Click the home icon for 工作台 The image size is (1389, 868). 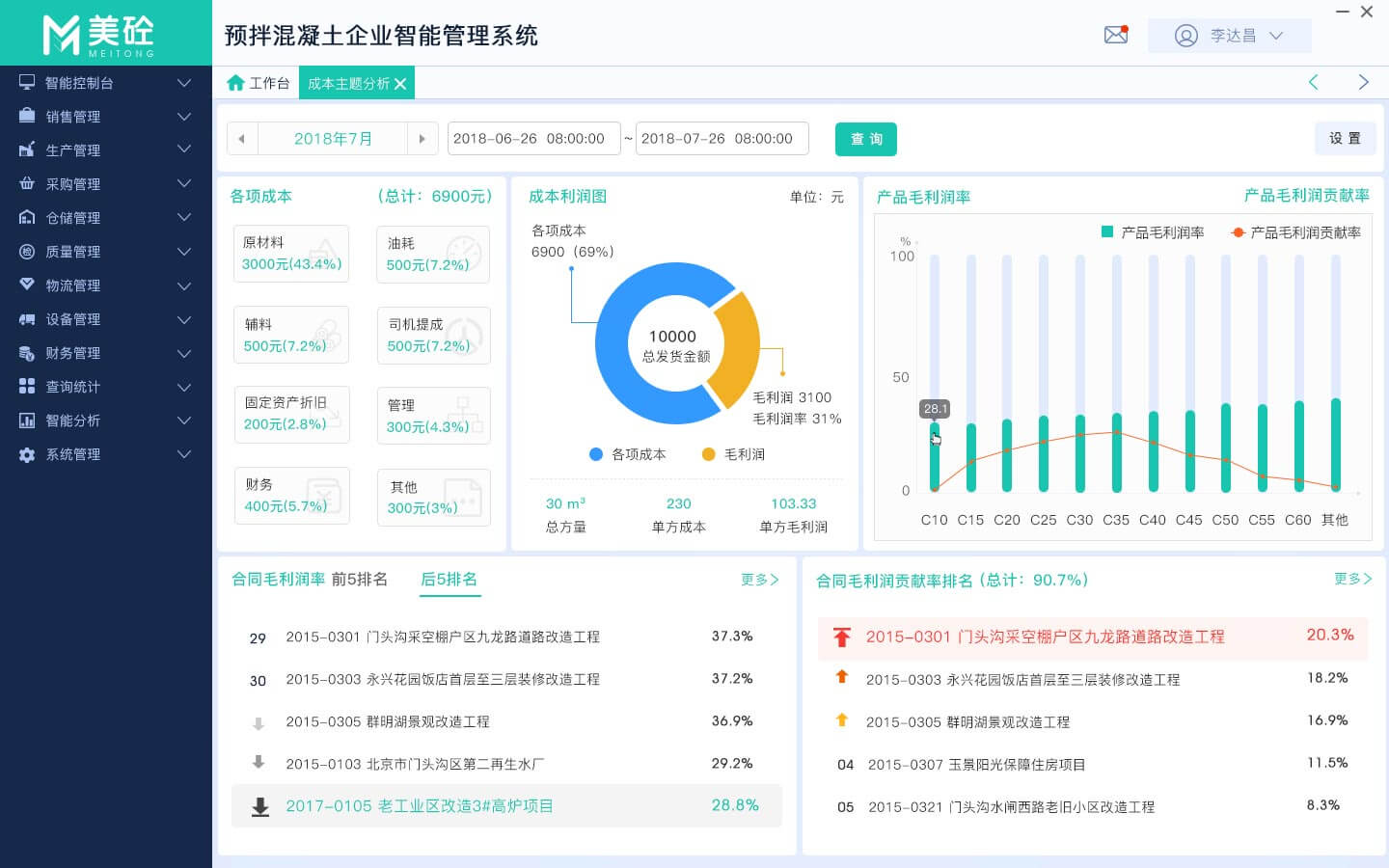tap(235, 83)
